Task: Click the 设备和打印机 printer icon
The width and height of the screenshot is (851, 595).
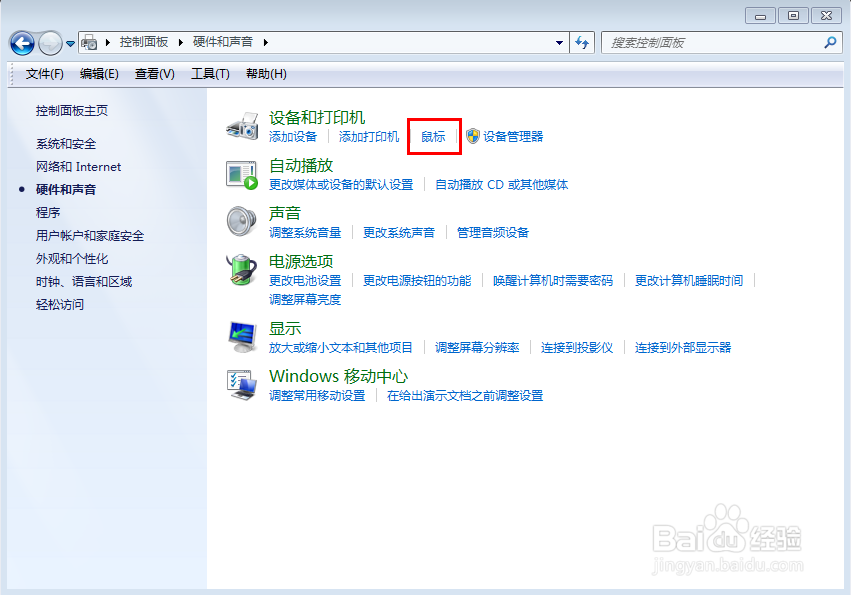Action: [242, 126]
